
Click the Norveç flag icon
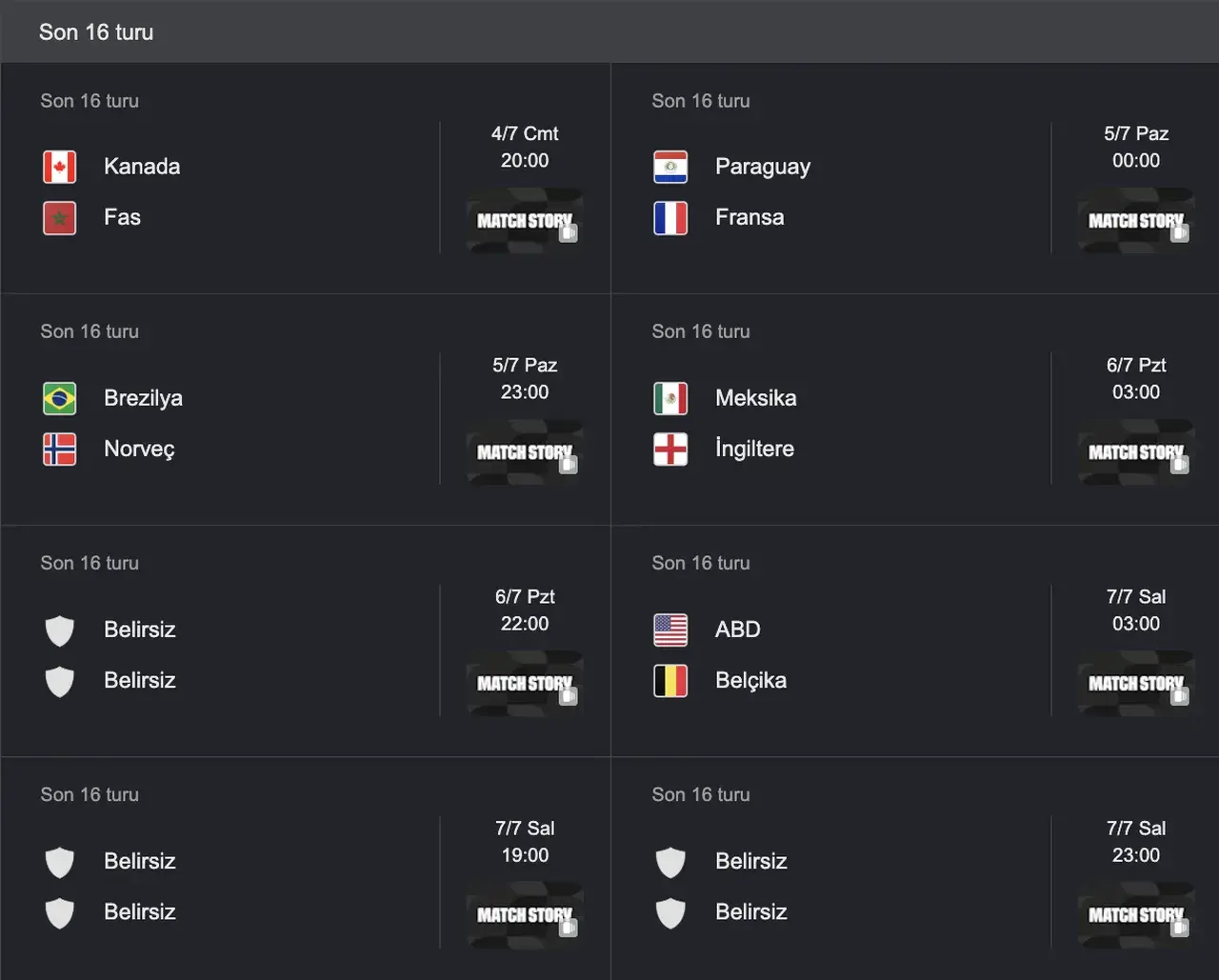(59, 450)
